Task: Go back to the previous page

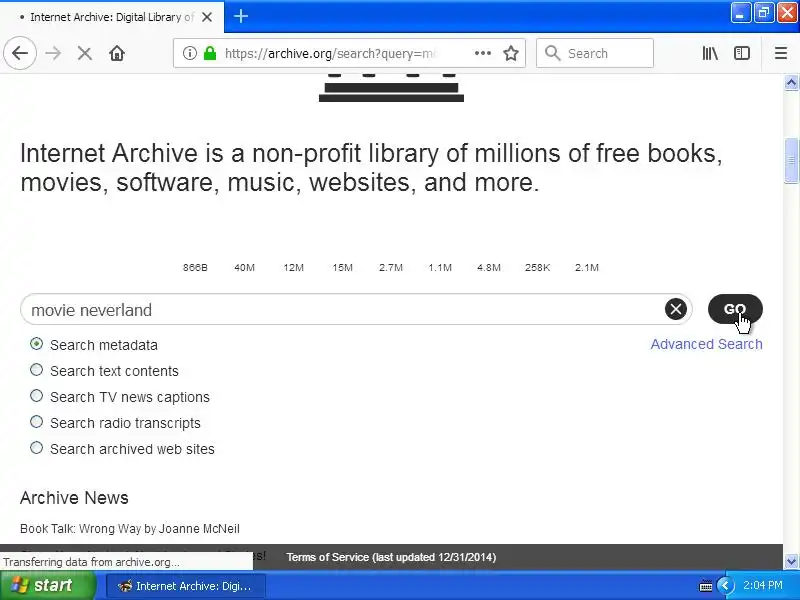Action: point(20,53)
